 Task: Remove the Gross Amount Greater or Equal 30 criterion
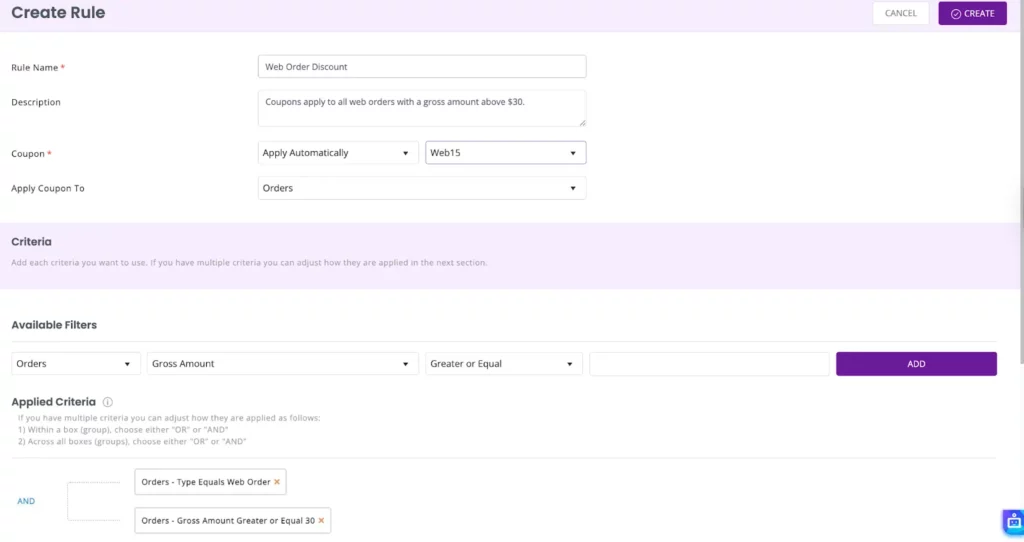point(321,521)
